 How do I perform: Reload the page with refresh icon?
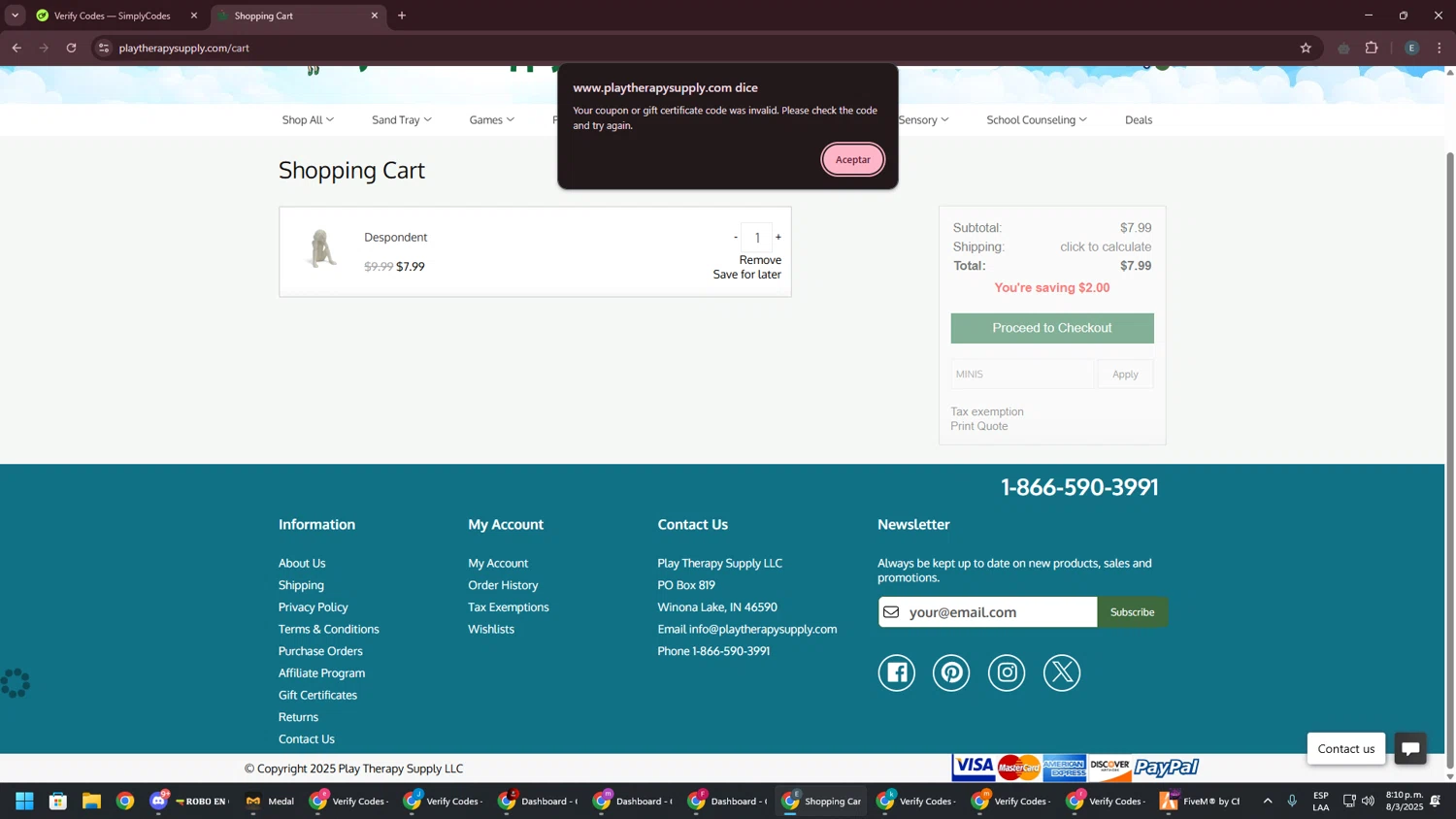coord(71,48)
